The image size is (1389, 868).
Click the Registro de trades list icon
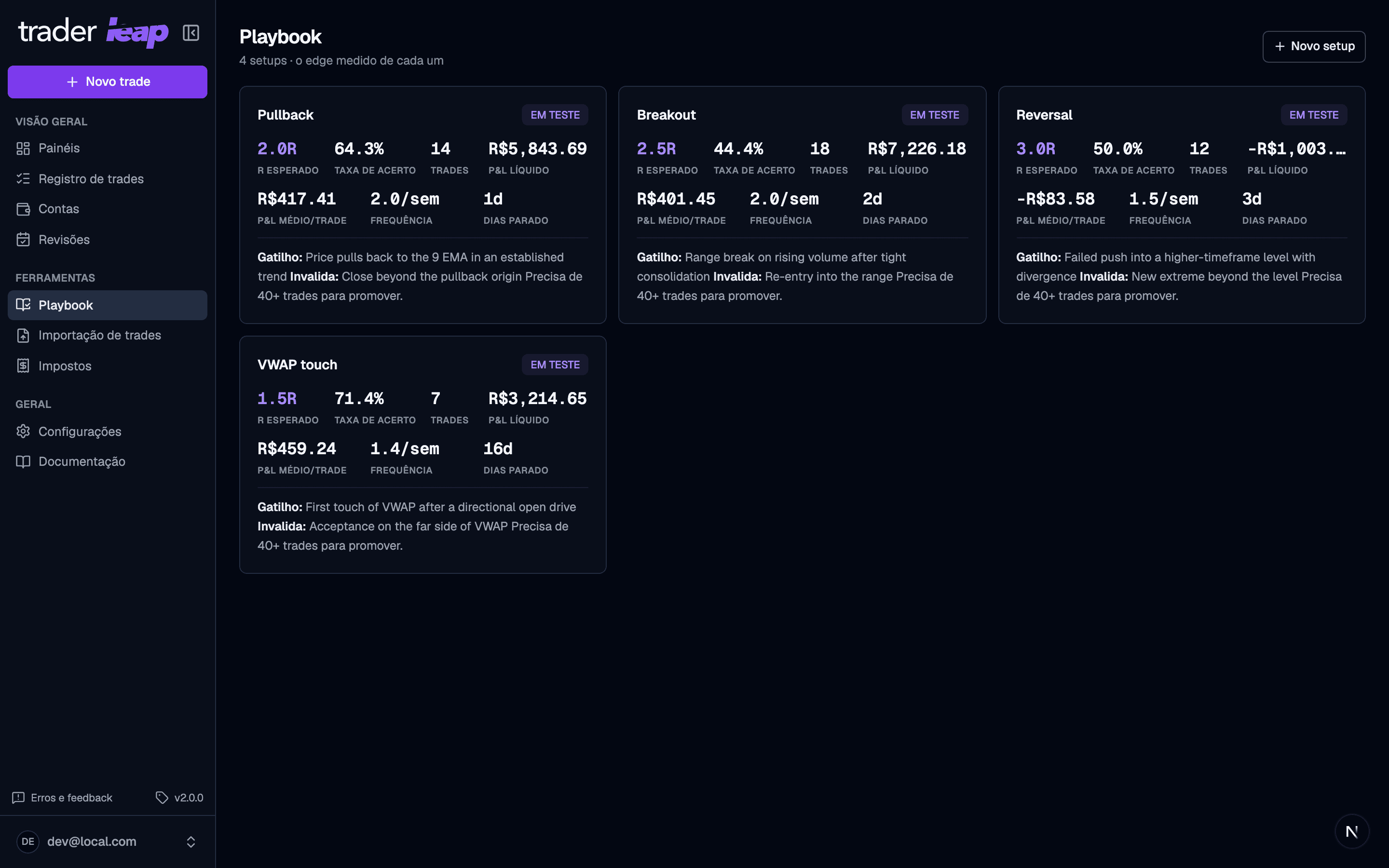pos(23,178)
